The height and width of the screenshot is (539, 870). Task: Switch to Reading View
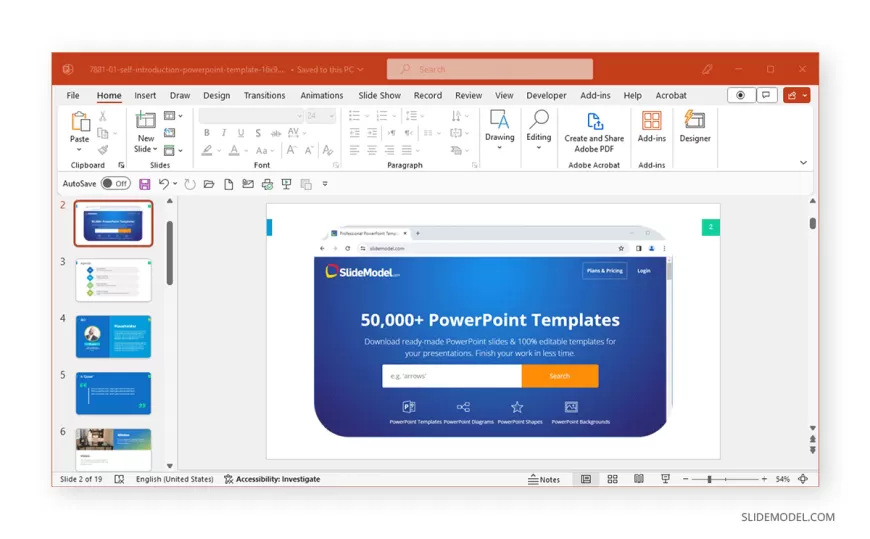(639, 479)
